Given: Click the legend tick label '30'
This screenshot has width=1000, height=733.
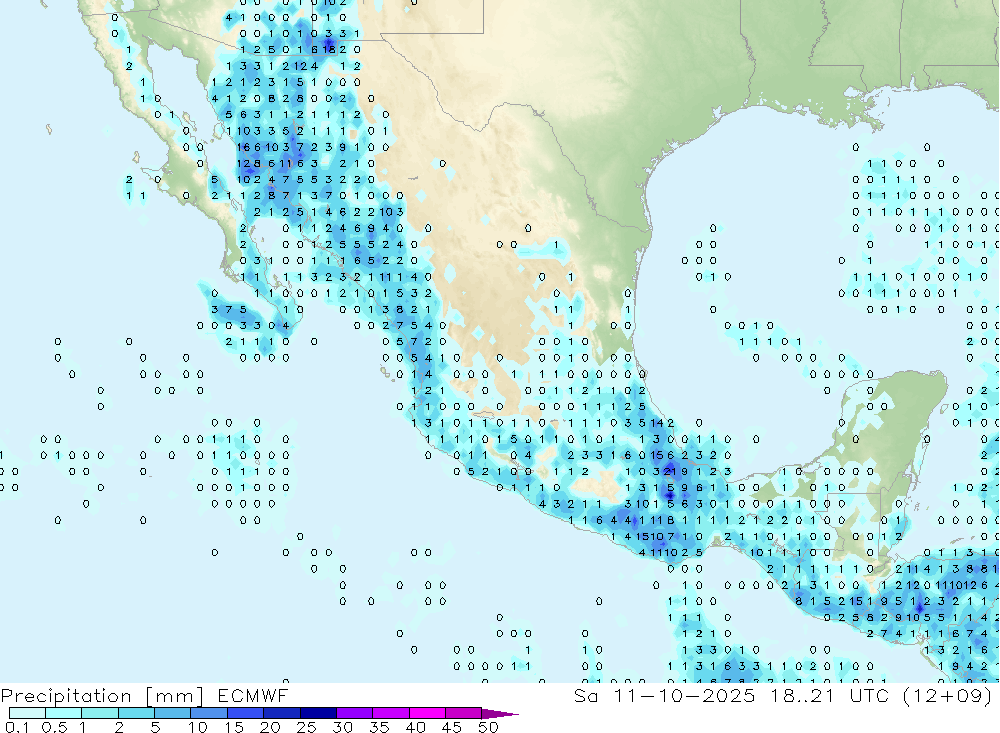Looking at the screenshot, I should 343,727.
